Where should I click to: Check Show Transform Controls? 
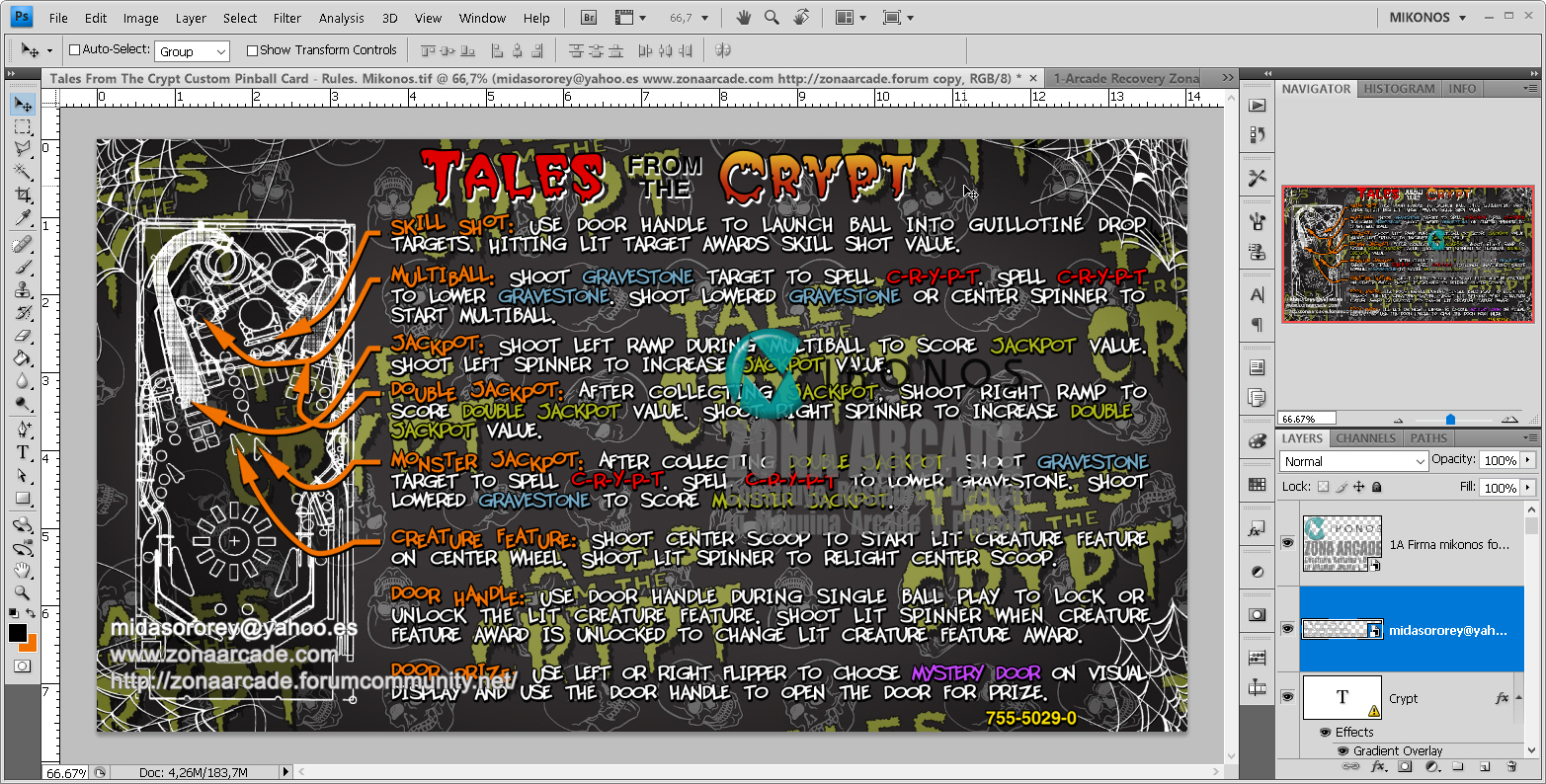pos(251,49)
